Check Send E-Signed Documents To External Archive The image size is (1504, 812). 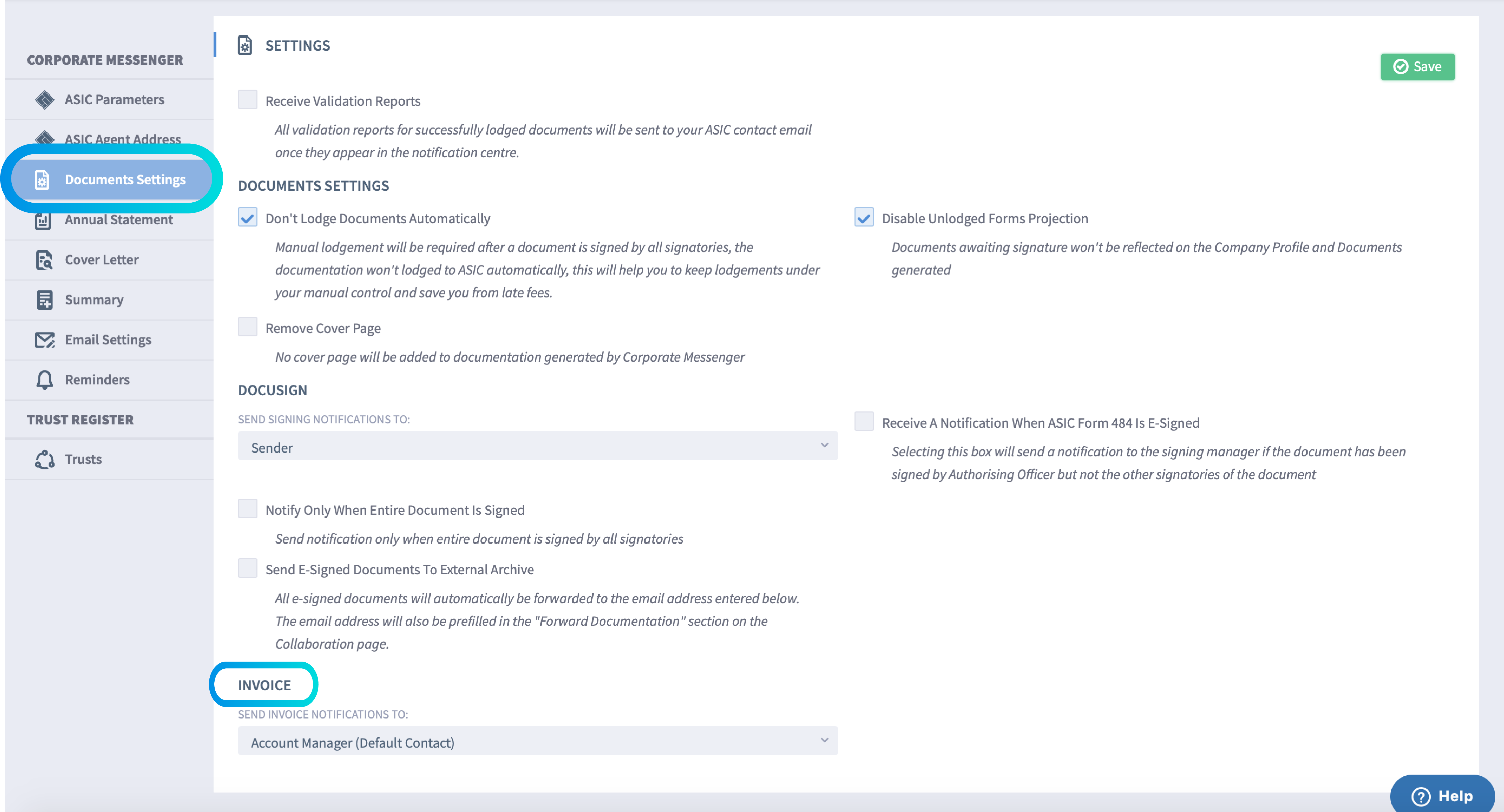[x=248, y=569]
